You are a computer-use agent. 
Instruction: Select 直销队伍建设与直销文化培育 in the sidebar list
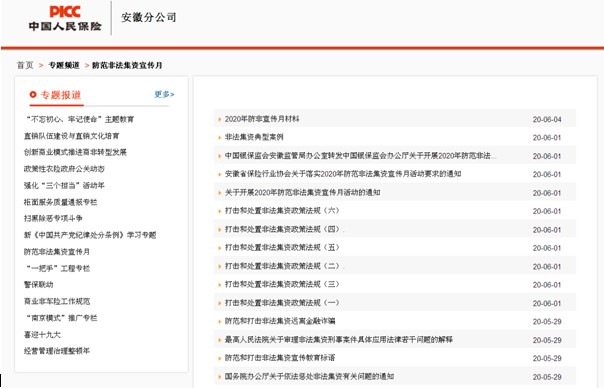(x=72, y=136)
